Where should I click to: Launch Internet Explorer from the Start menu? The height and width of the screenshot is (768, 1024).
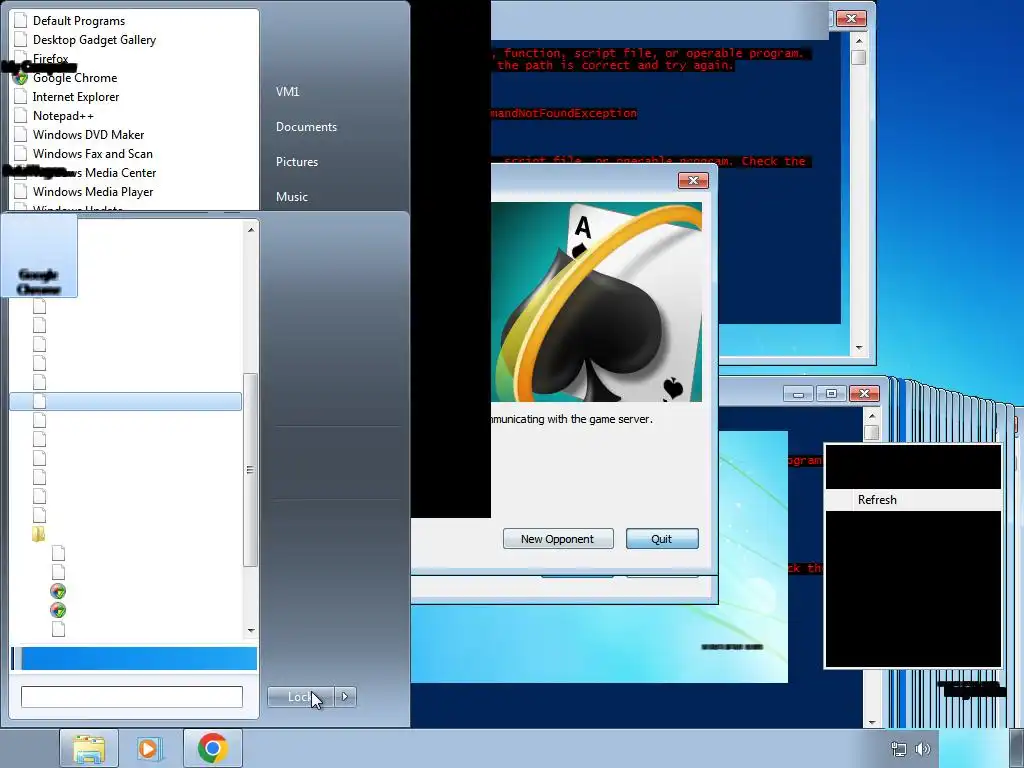(x=76, y=97)
